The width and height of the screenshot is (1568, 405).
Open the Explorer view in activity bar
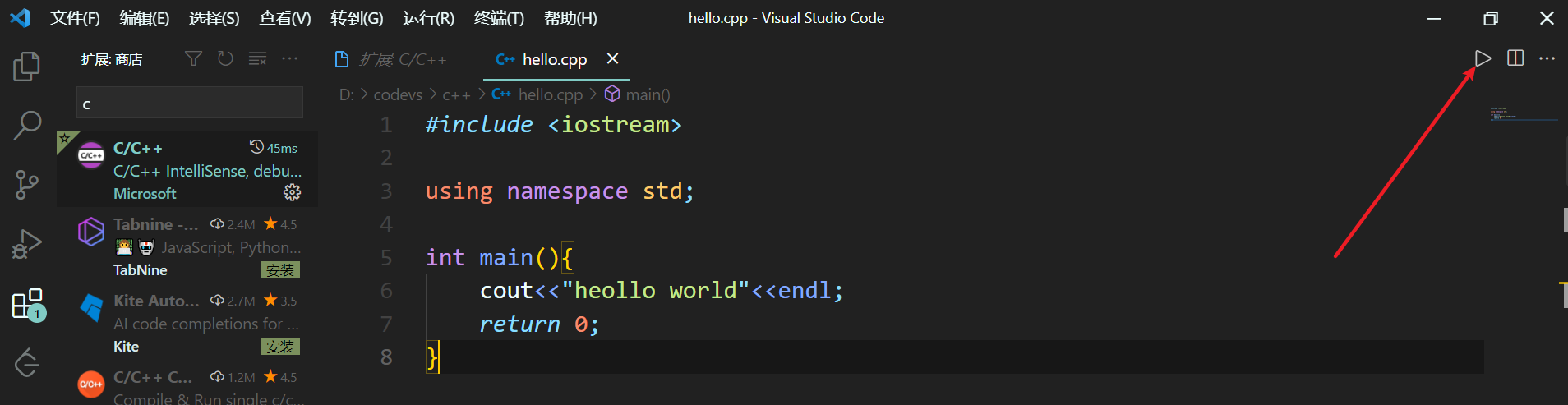[26, 66]
